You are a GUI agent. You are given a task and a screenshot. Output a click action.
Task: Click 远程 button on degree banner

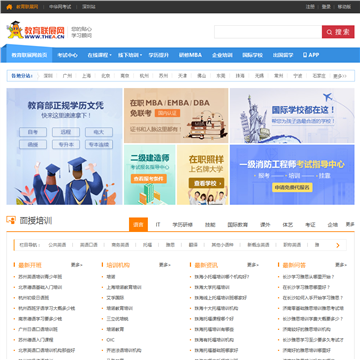66,132
